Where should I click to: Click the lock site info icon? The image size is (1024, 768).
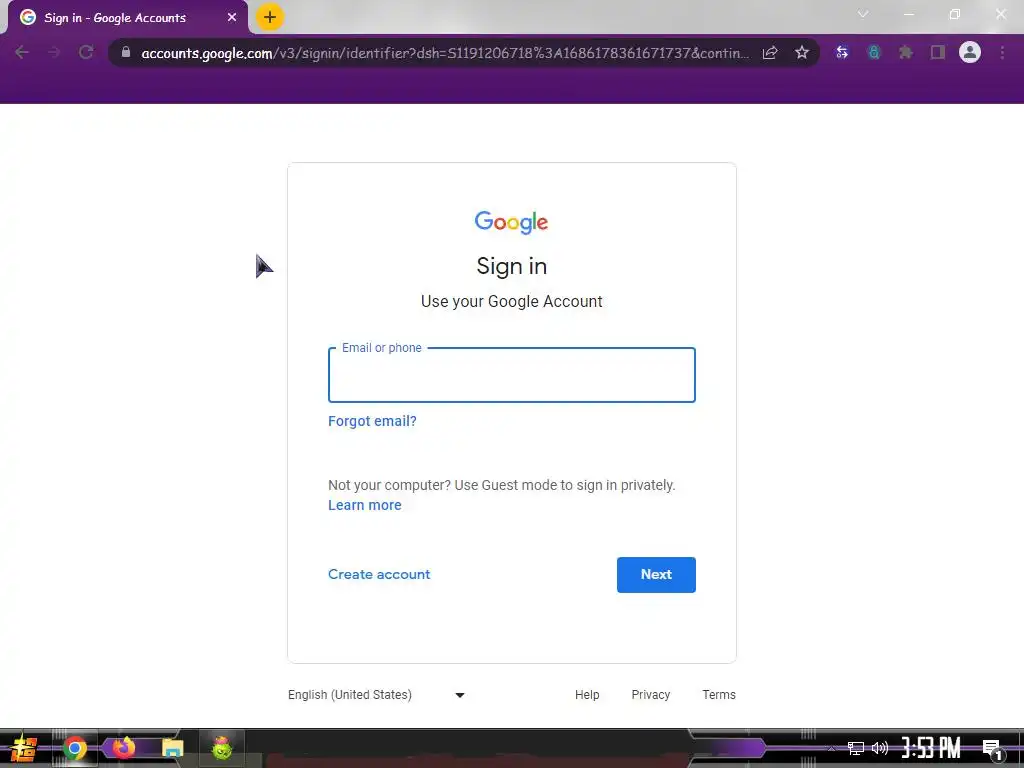pos(126,52)
